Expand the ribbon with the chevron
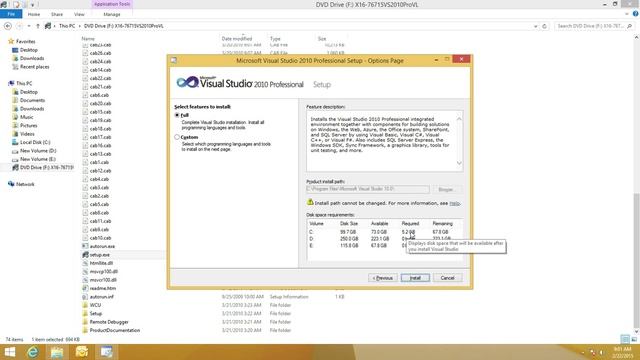The image size is (640, 360). [627, 14]
